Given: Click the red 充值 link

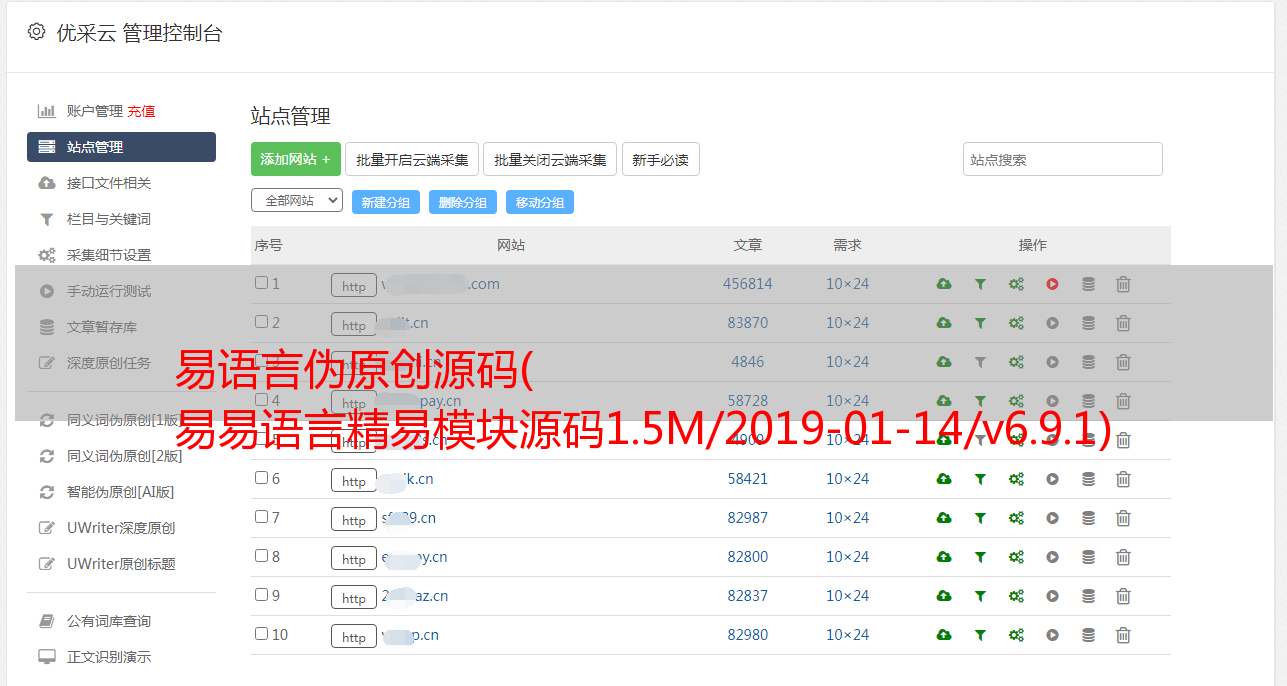Looking at the screenshot, I should [141, 111].
